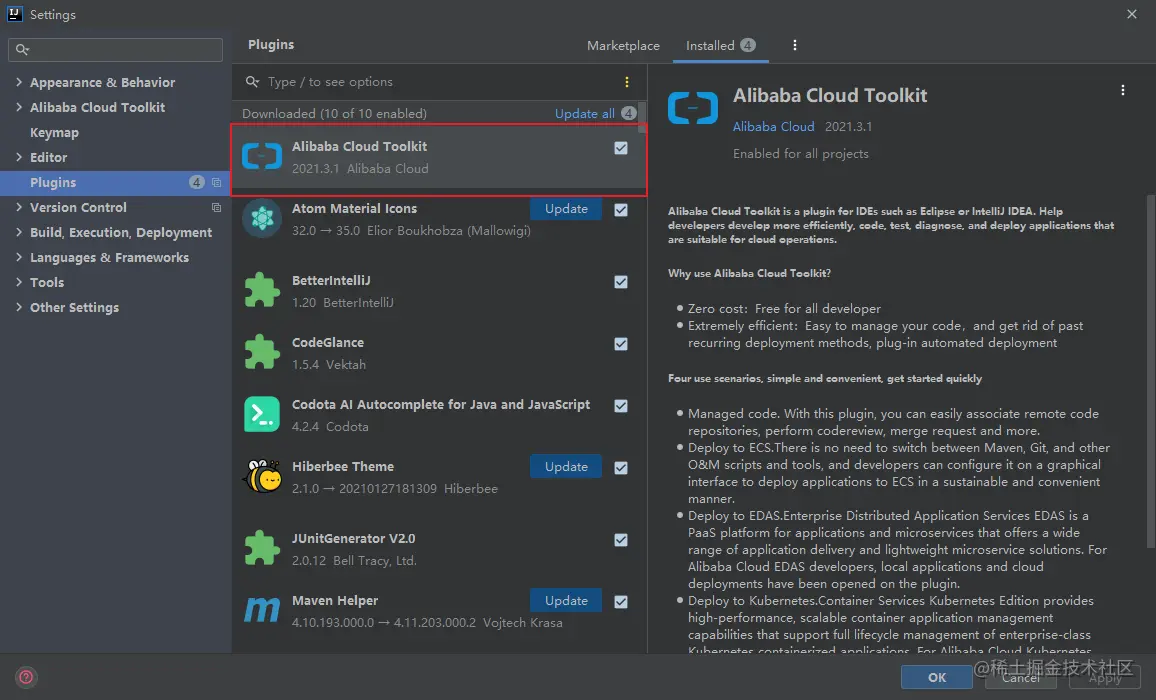Click the project-level icon beside Version Control

click(x=216, y=207)
